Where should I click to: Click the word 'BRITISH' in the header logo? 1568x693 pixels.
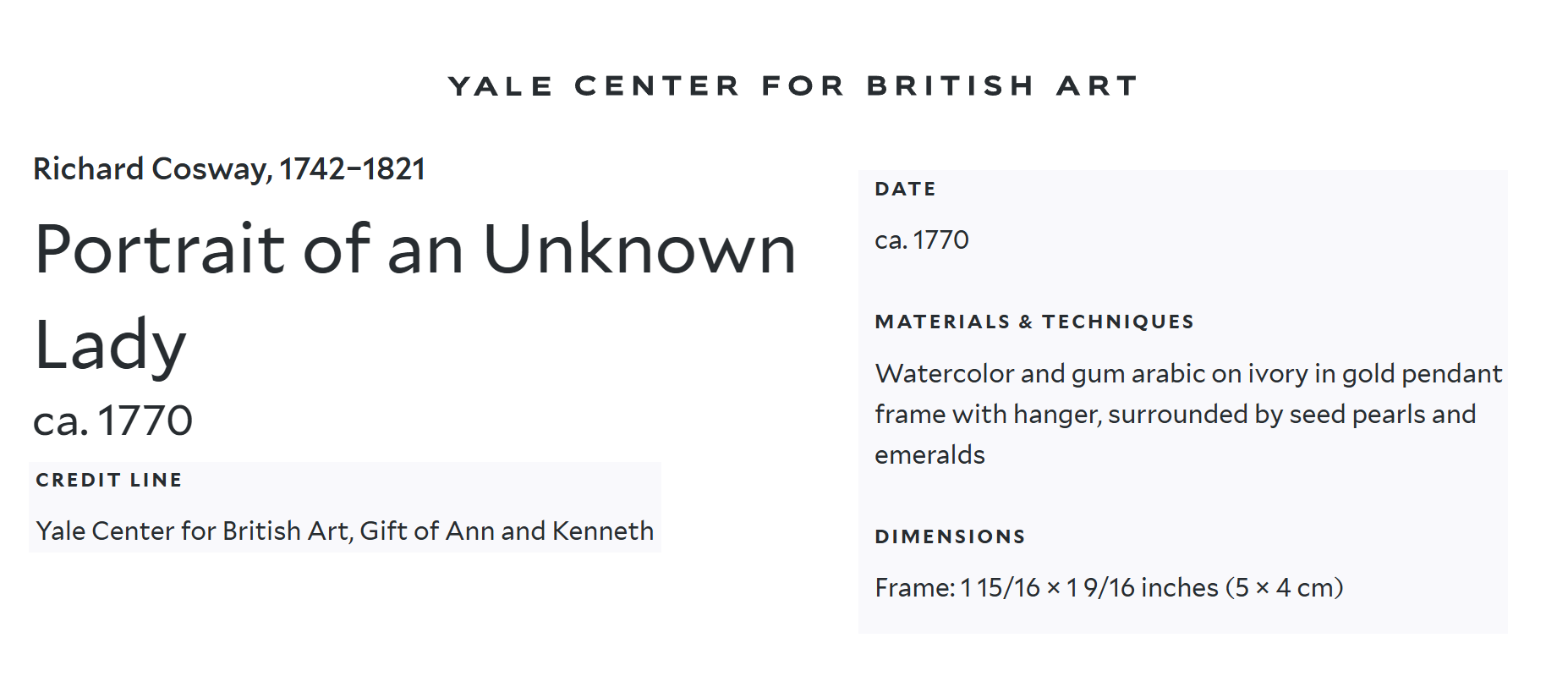pos(950,85)
